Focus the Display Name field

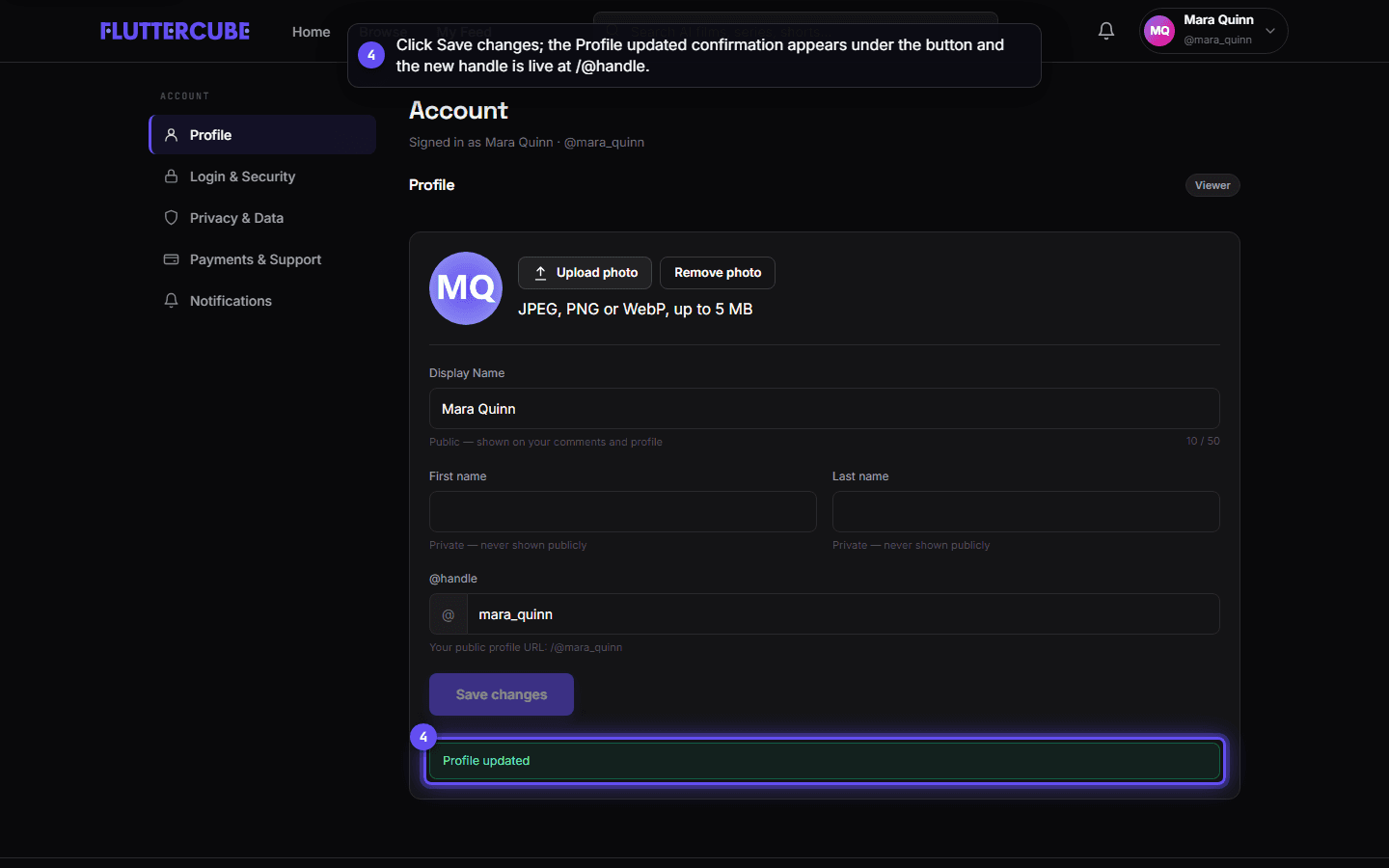825,409
